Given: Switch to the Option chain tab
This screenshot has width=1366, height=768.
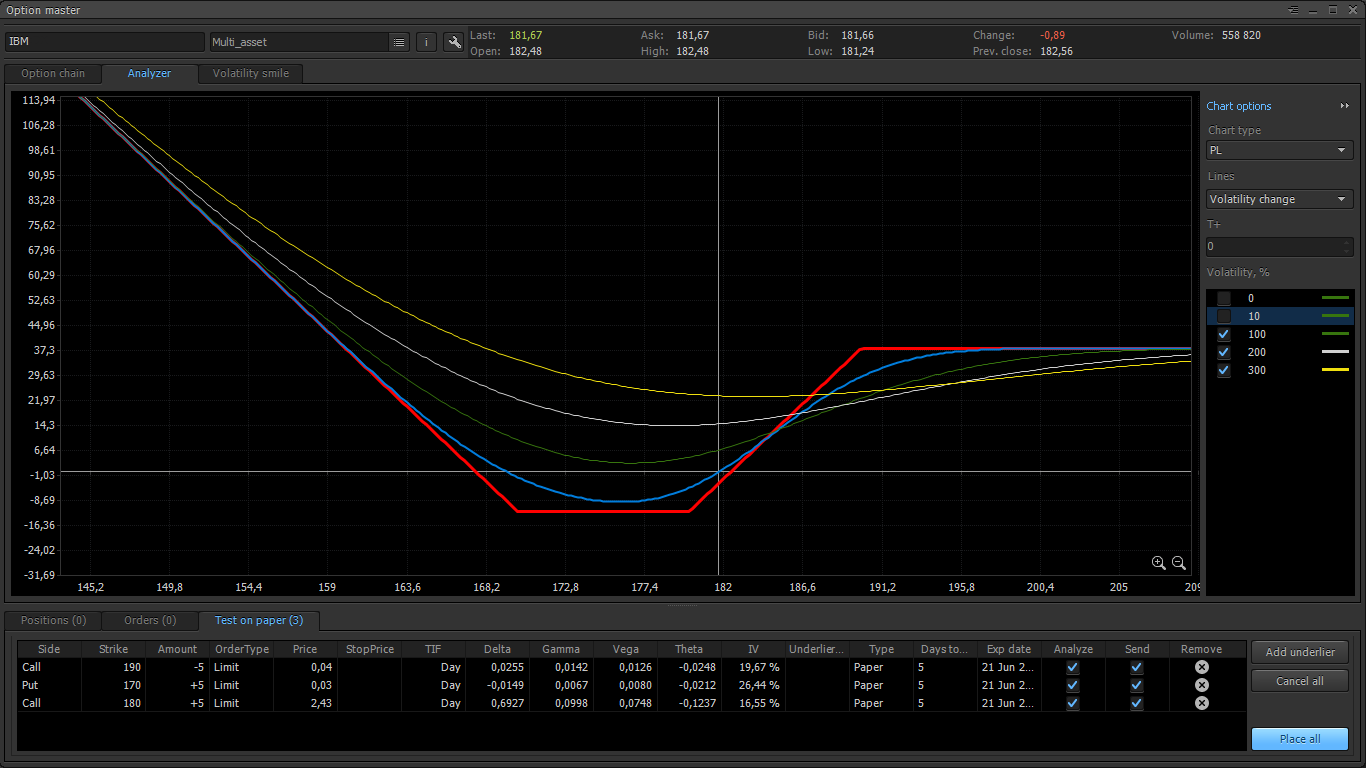Looking at the screenshot, I should tap(53, 73).
